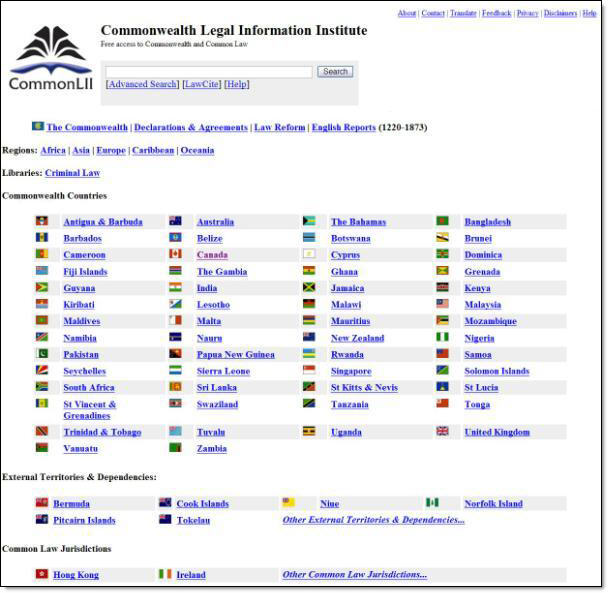The width and height of the screenshot is (608, 593).
Task: Click the Norfolk Island flag icon
Action: pyautogui.click(x=432, y=503)
